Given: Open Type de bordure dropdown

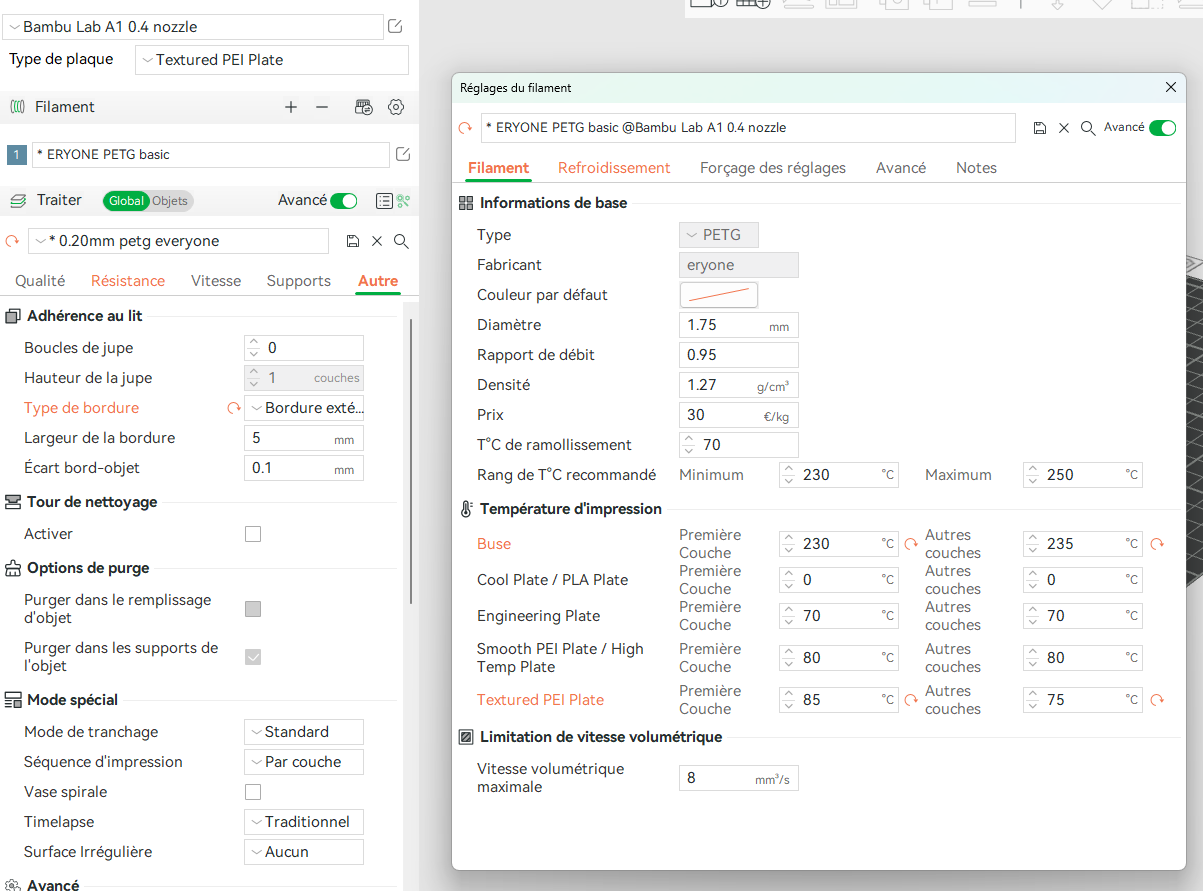Looking at the screenshot, I should (x=304, y=408).
